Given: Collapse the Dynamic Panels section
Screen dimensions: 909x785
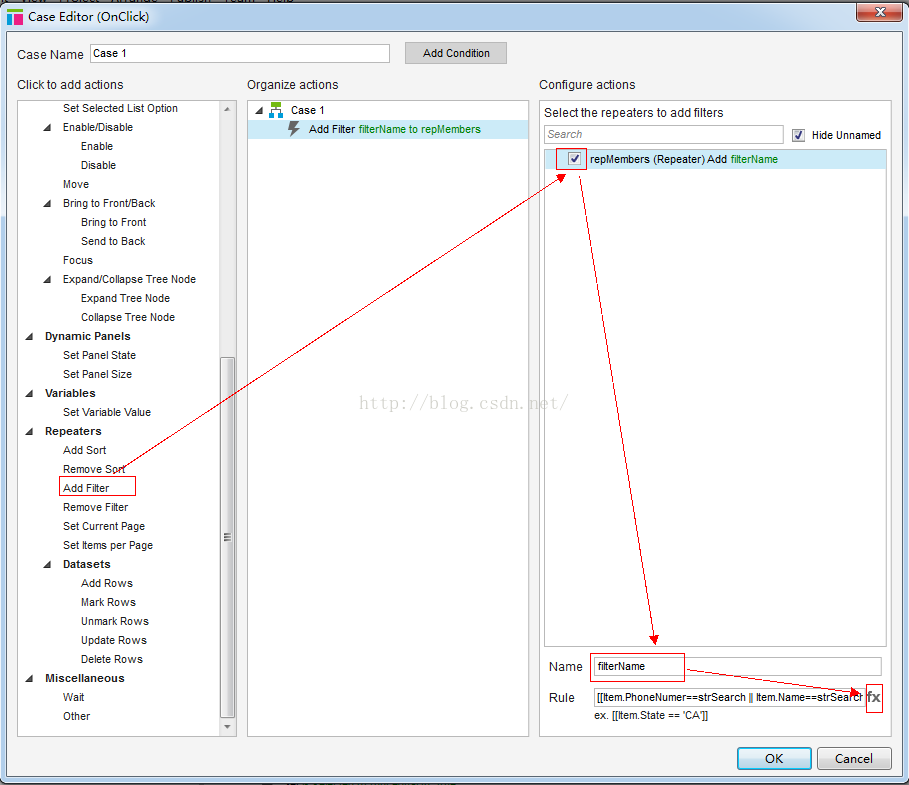Looking at the screenshot, I should (x=29, y=336).
